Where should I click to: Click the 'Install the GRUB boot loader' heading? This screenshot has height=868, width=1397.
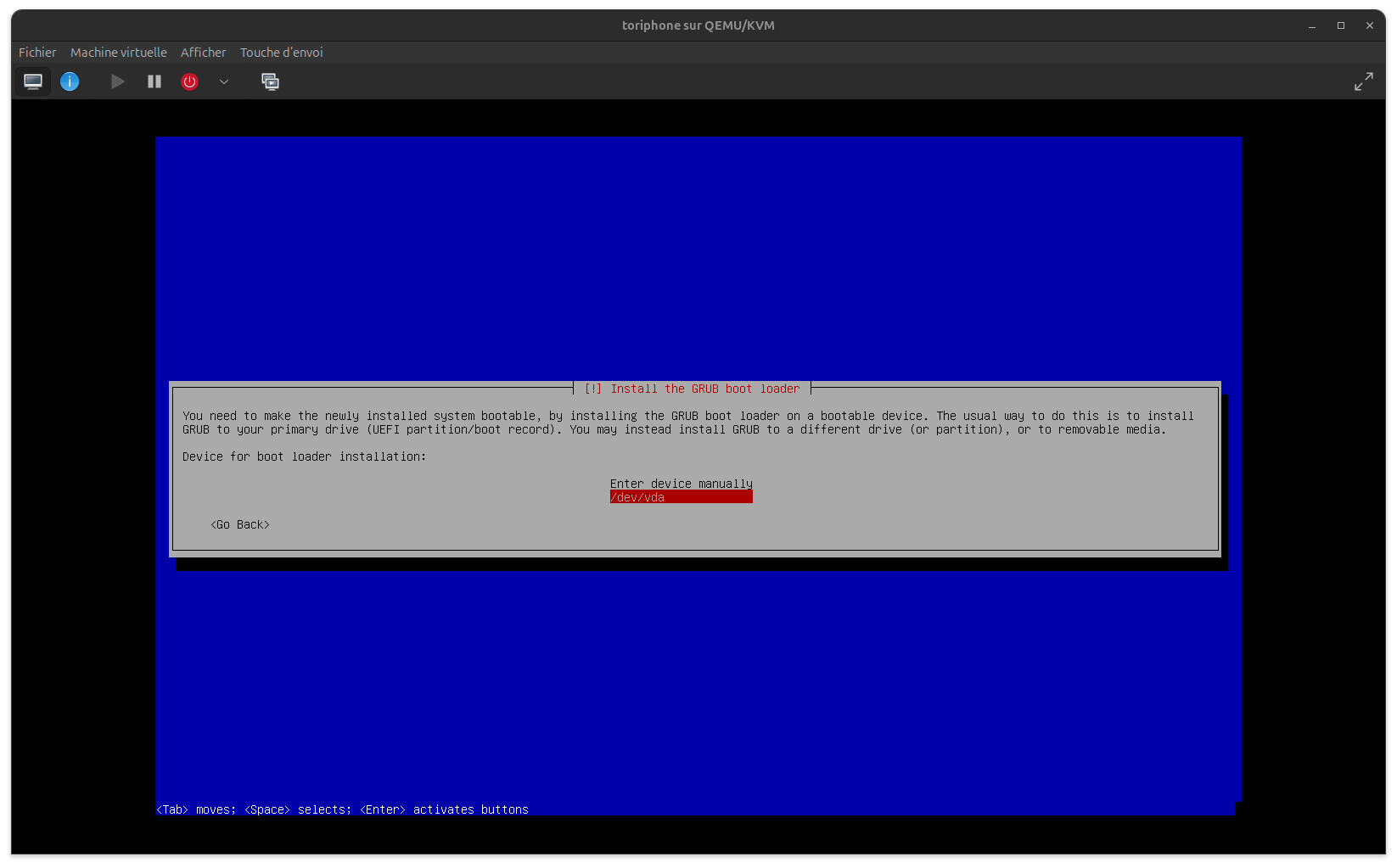tap(693, 389)
